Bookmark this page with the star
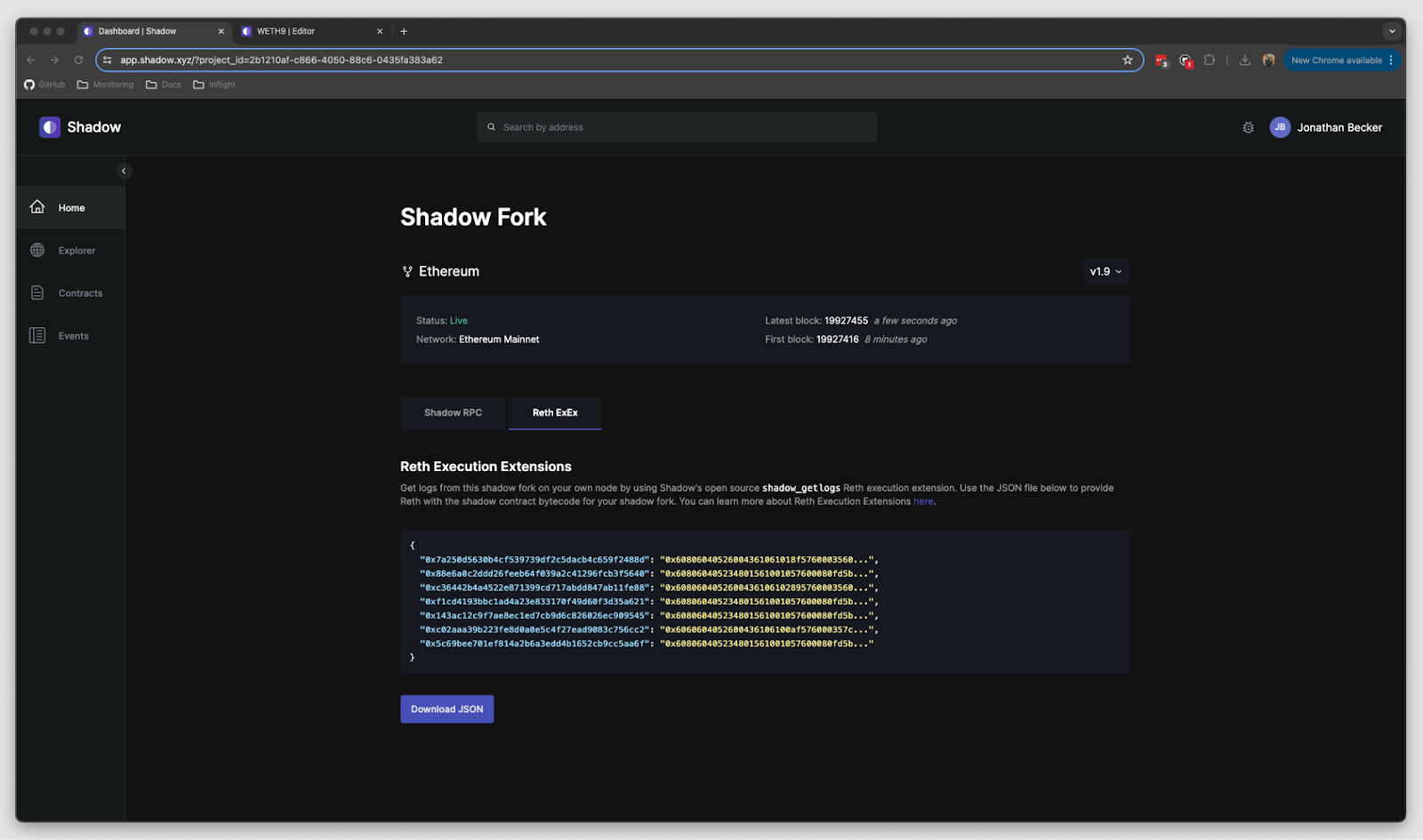 tap(1128, 60)
